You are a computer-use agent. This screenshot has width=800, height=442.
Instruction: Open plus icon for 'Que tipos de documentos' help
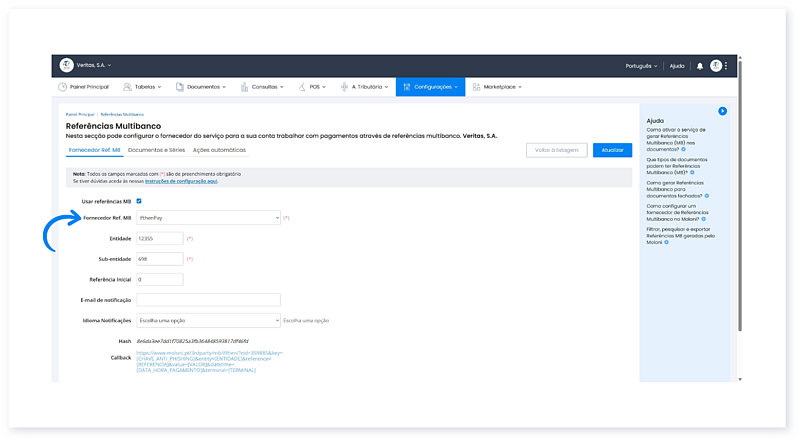point(692,173)
